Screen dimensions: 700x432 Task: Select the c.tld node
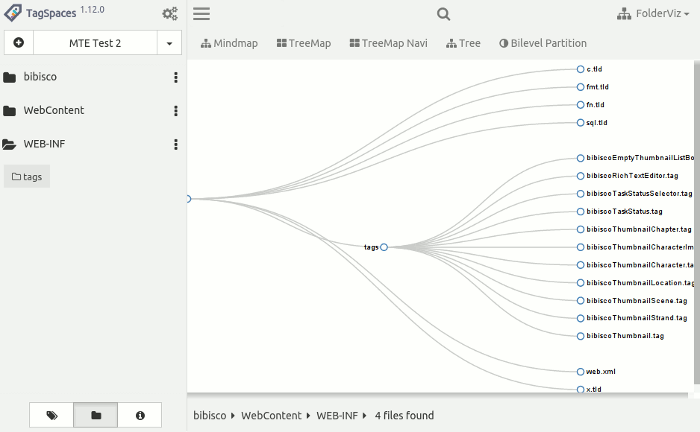pyautogui.click(x=589, y=69)
